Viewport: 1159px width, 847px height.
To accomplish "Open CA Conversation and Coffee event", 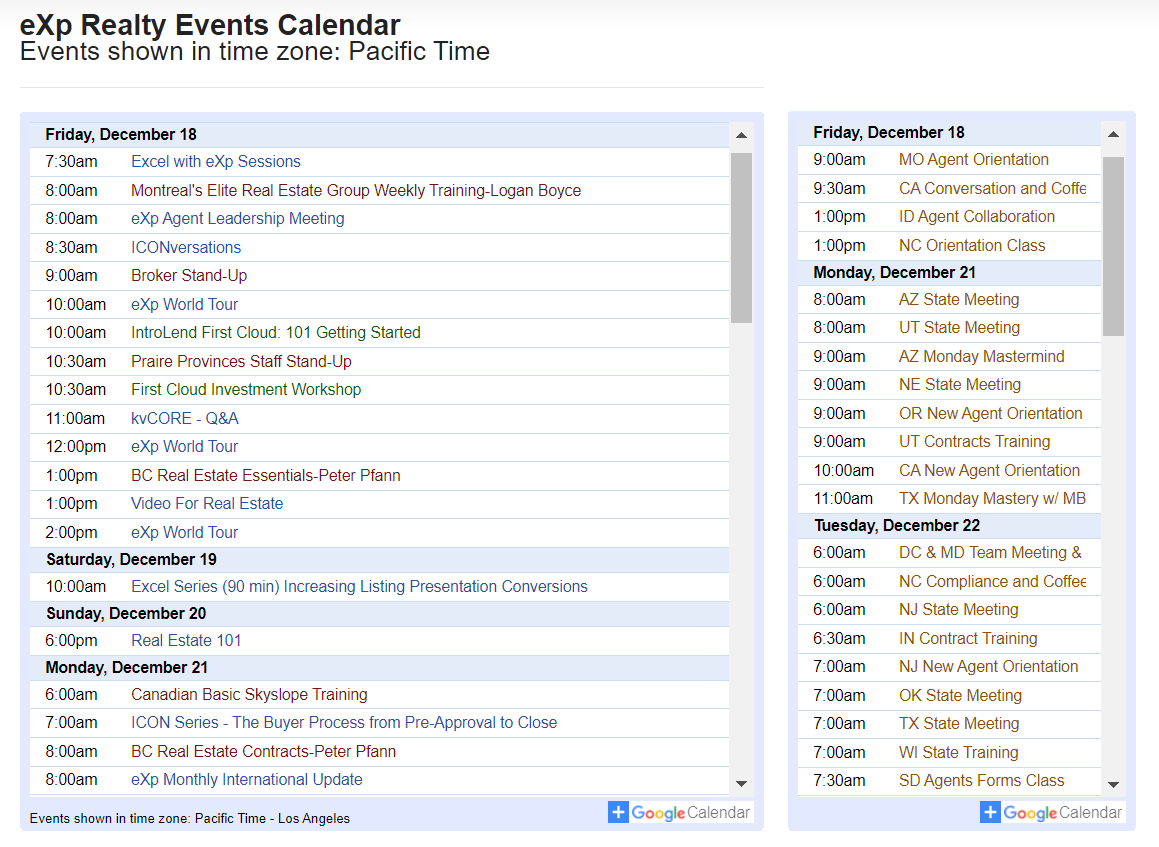I will tap(992, 188).
